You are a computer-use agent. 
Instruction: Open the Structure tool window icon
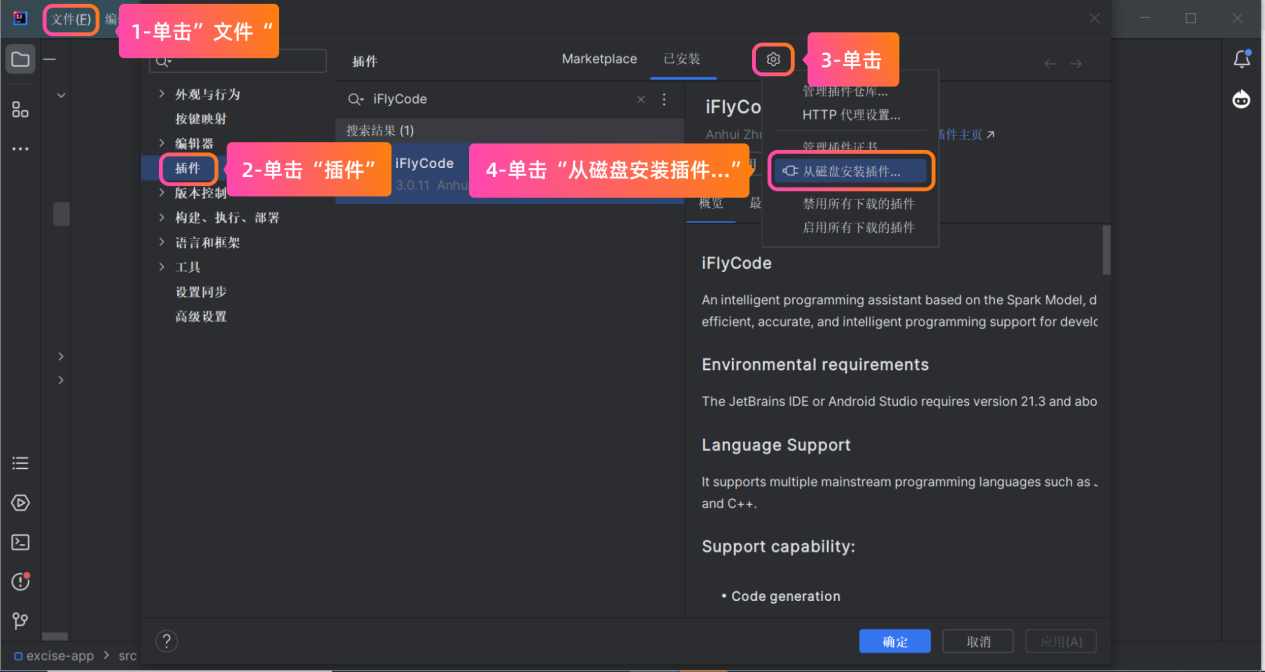[20, 109]
